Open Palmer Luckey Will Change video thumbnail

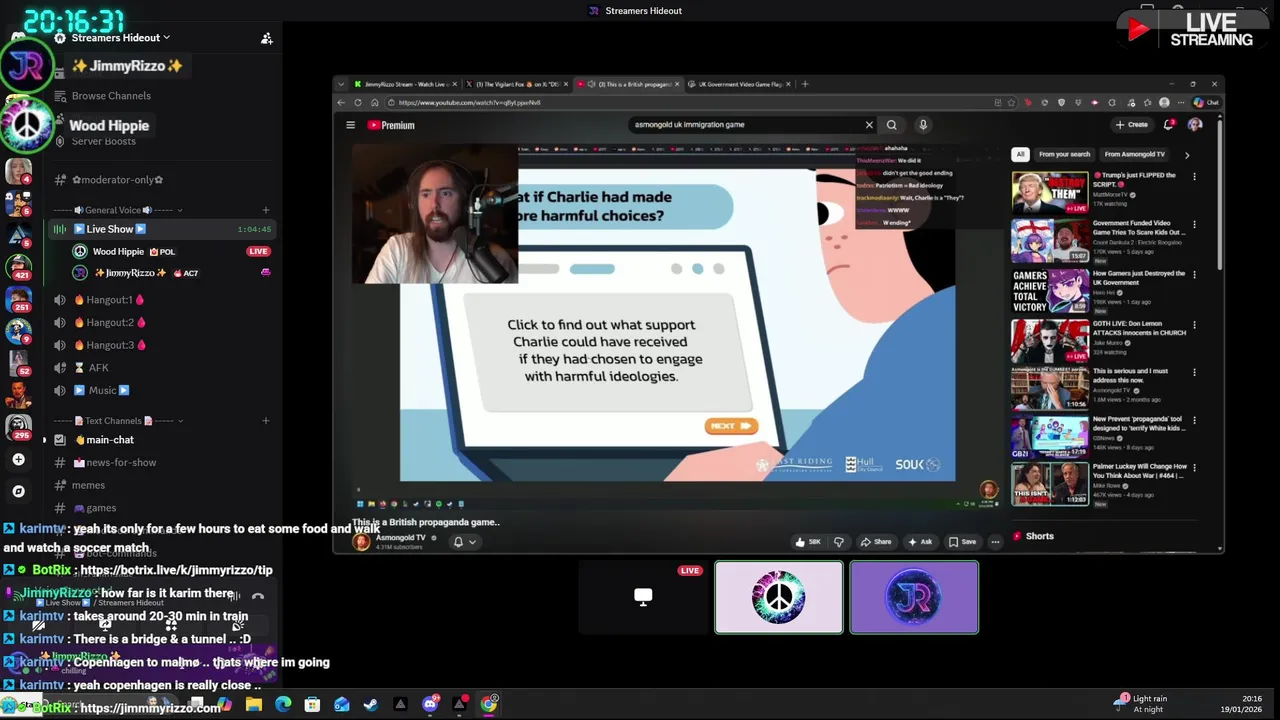click(1050, 485)
